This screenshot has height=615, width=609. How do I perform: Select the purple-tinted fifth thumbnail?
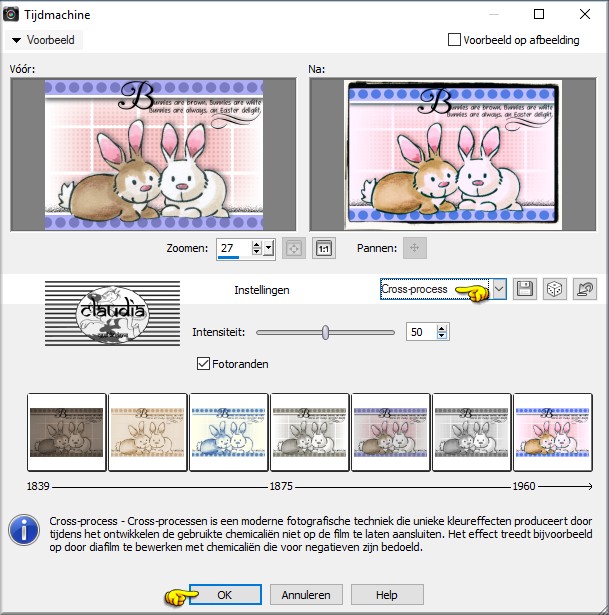(391, 432)
